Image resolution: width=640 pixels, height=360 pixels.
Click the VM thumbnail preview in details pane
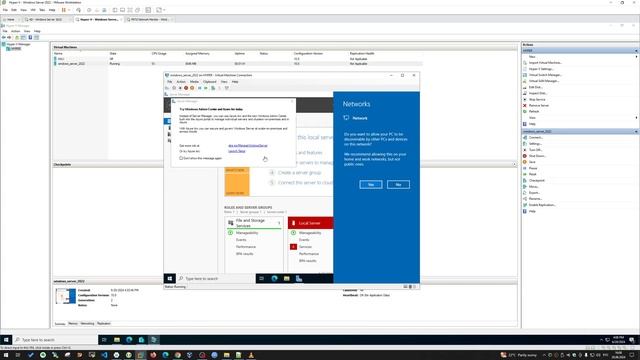[x=66, y=296]
